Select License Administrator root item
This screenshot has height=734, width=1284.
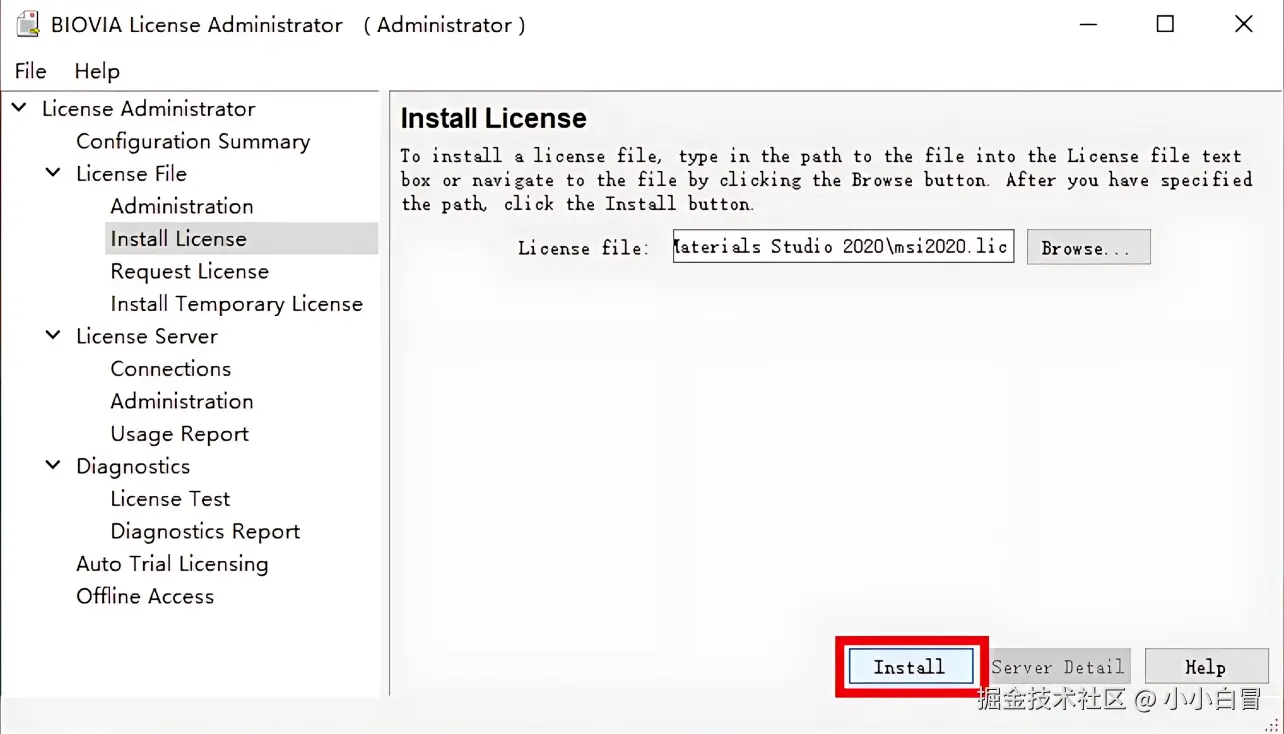(149, 108)
